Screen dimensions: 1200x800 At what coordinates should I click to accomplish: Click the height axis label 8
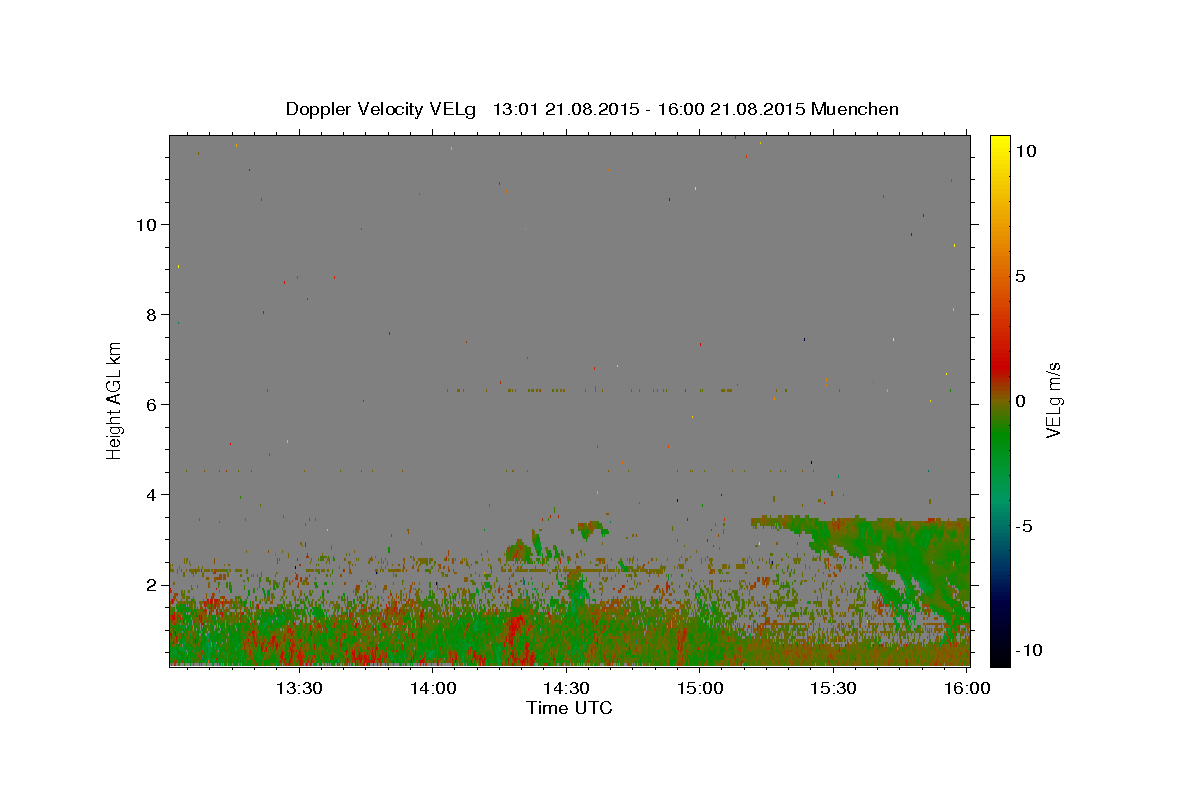(x=152, y=315)
